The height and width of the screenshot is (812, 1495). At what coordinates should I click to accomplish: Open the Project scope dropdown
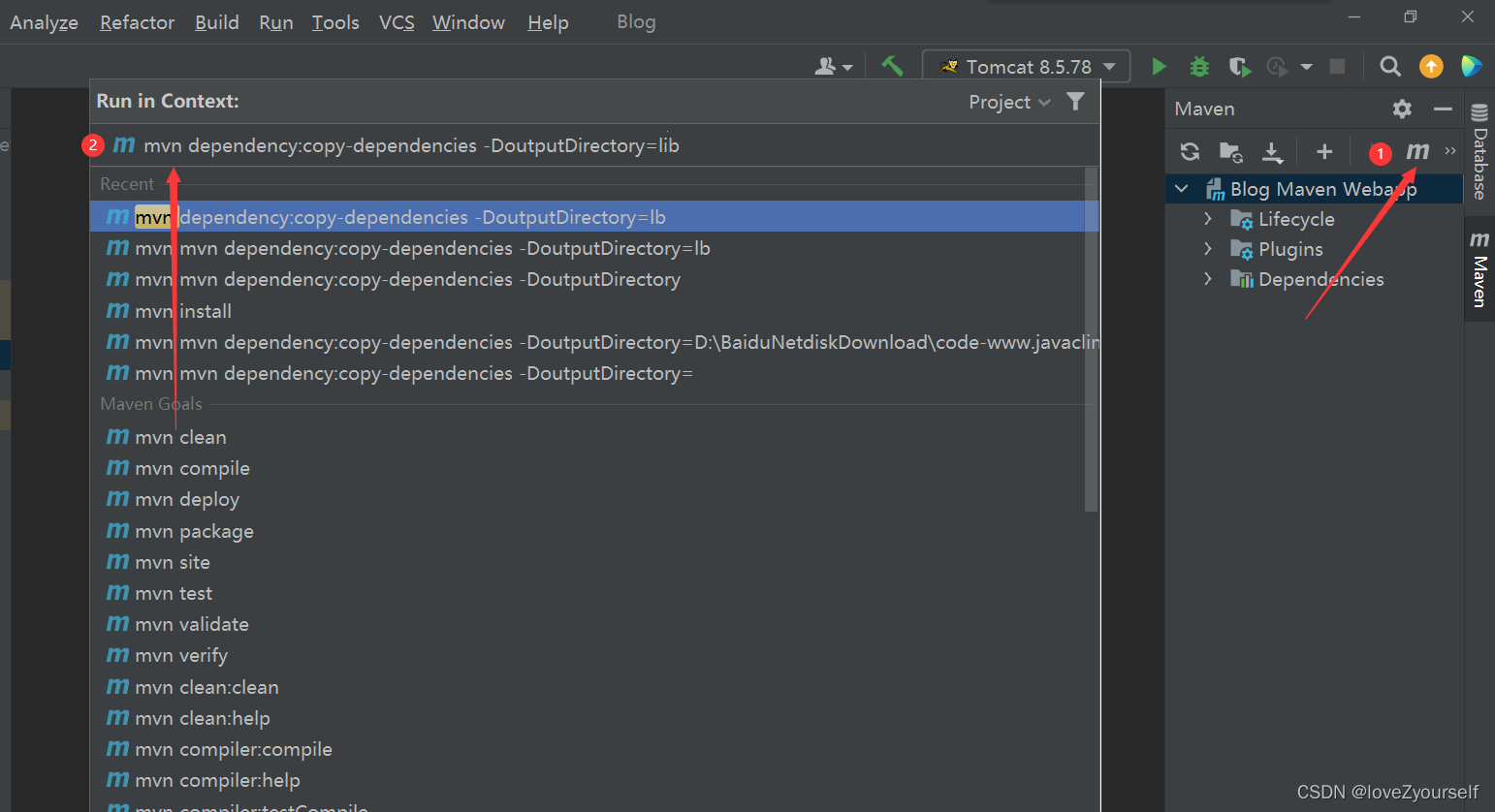(1009, 102)
